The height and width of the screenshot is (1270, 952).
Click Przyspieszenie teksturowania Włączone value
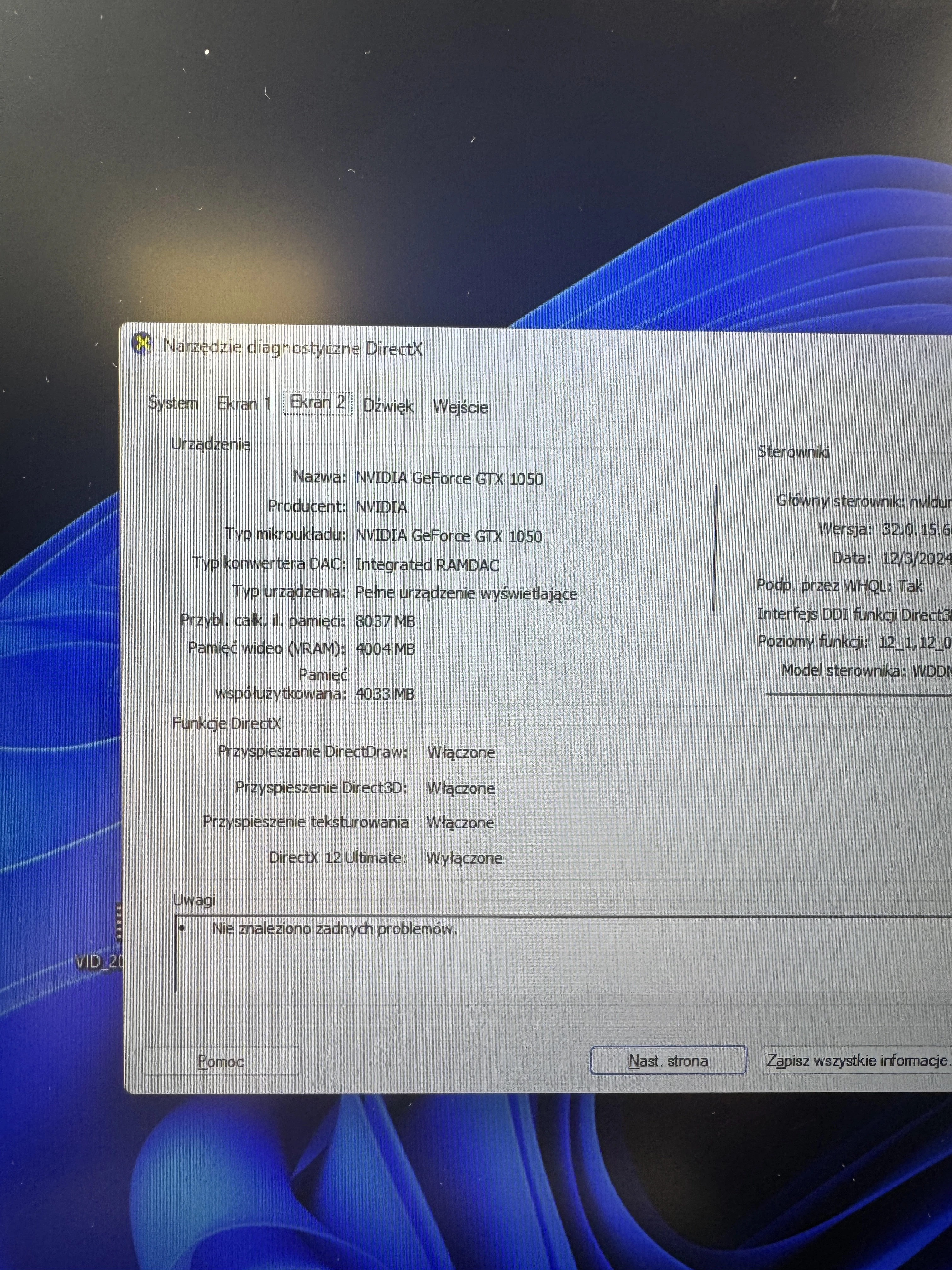[x=460, y=822]
